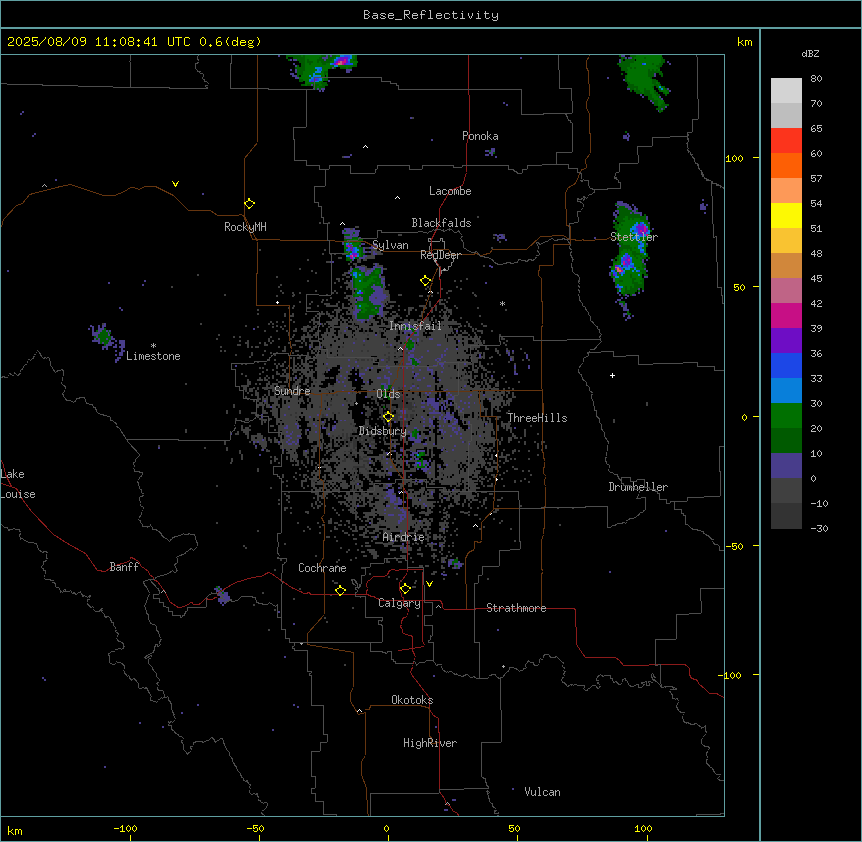Screen dimensions: 862x842
Task: Click the Stettler city label
Action: (634, 237)
